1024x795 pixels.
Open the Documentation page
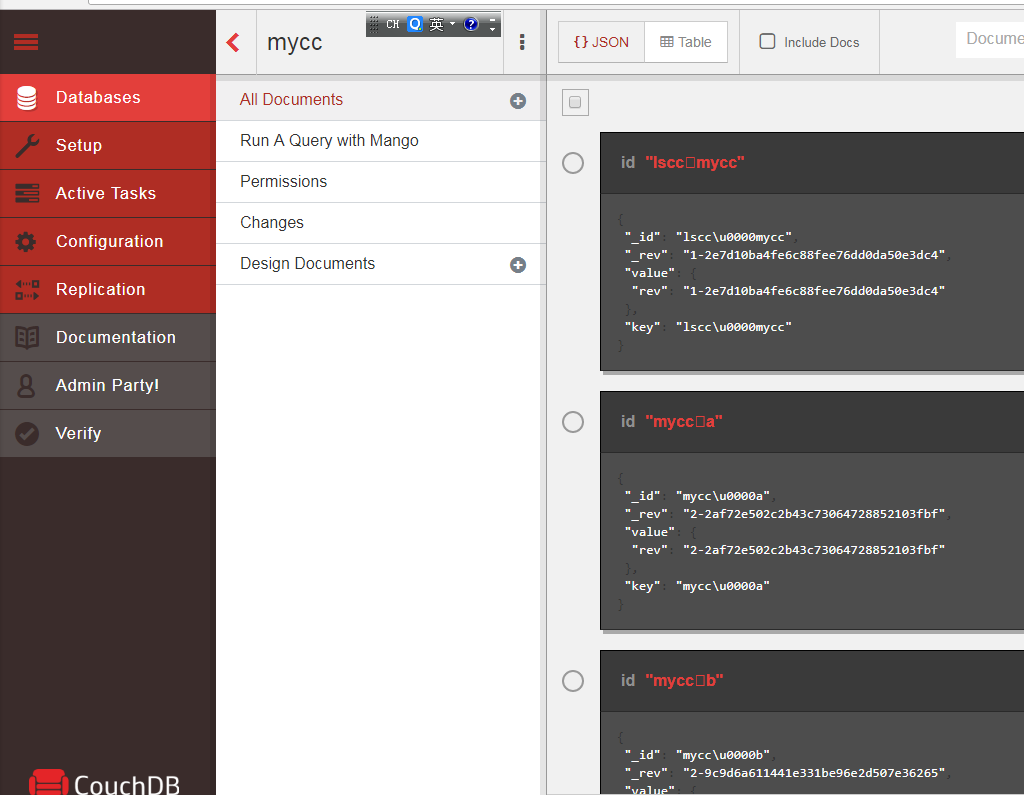[108, 338]
